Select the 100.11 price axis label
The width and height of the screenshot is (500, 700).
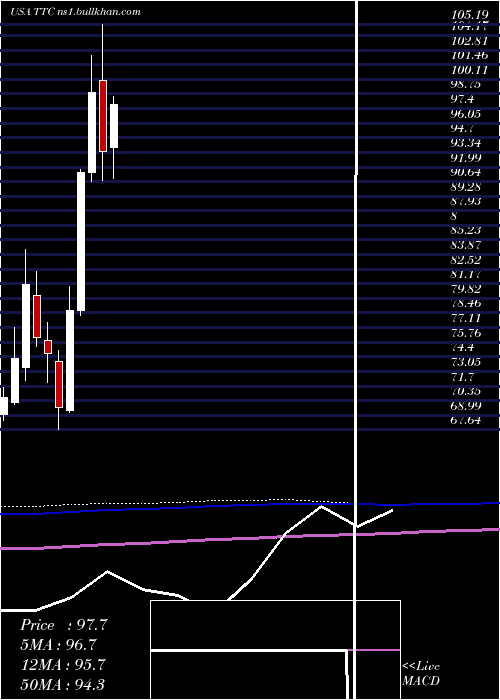[x=470, y=70]
